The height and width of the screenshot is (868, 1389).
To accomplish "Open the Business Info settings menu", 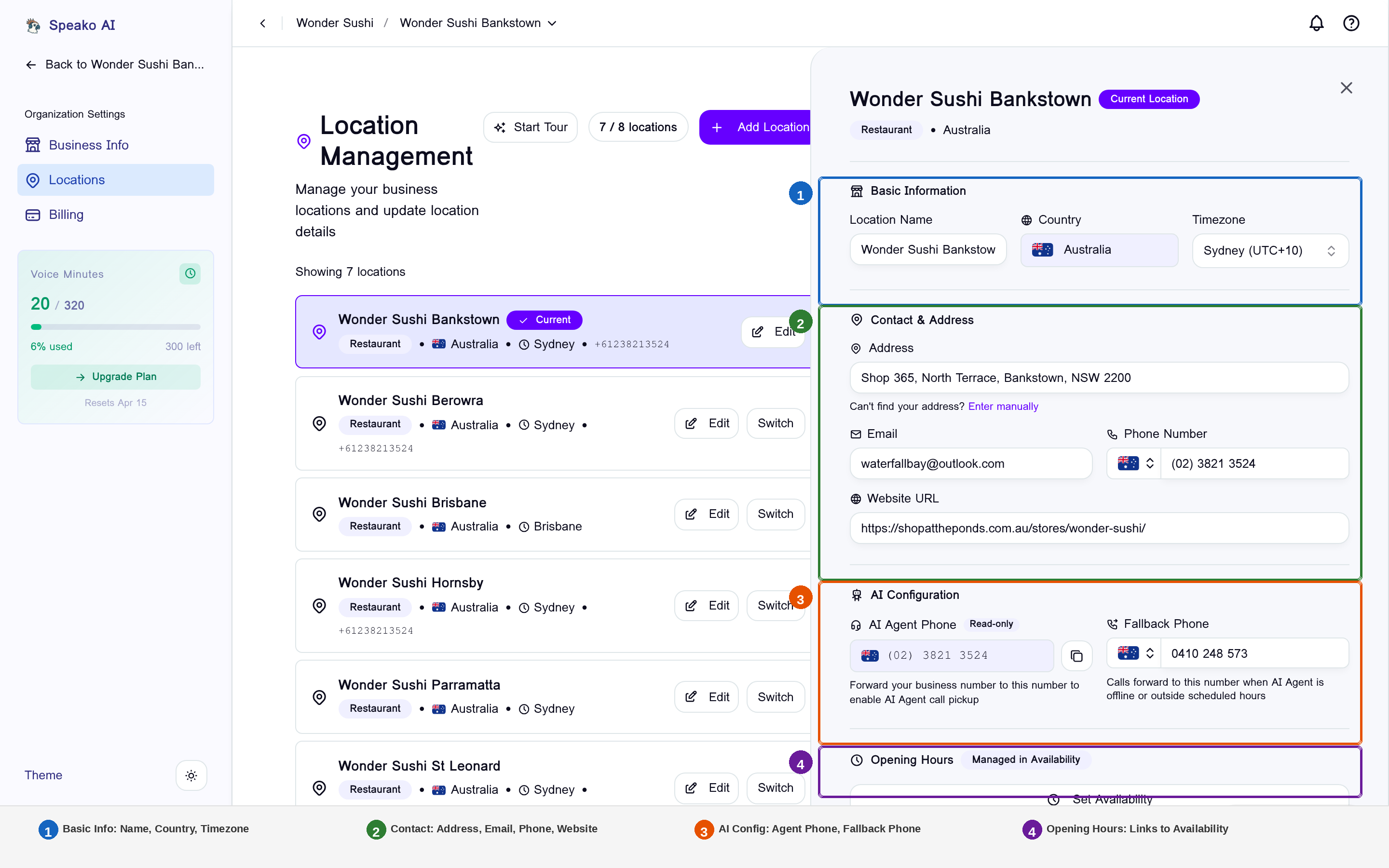I will [x=88, y=145].
